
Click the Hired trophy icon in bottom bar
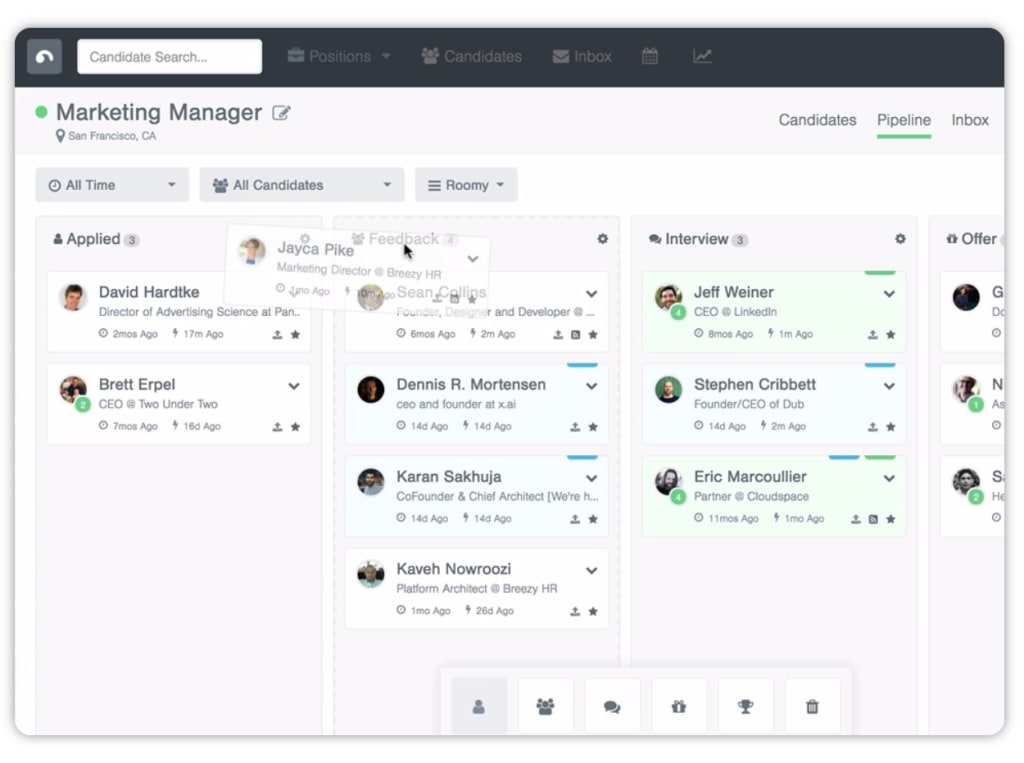[x=746, y=706]
